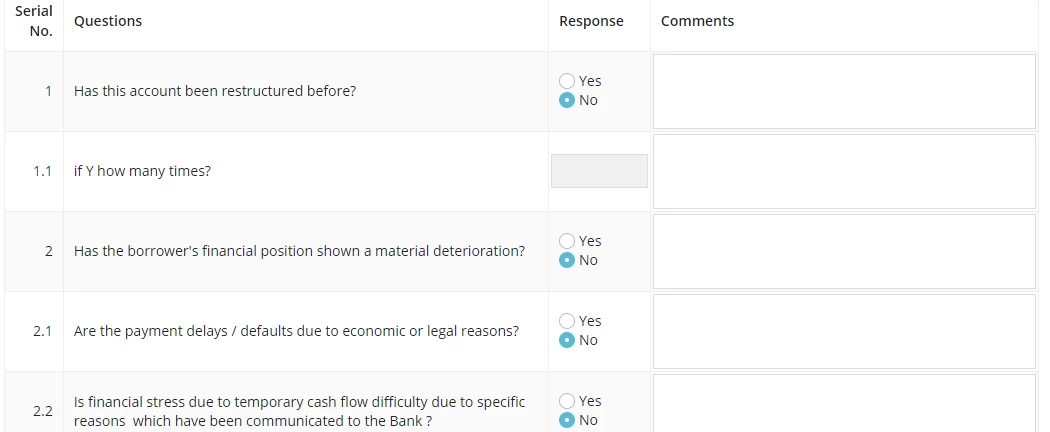This screenshot has height=432, width=1050.
Task: Choose No for material deterioration question
Action: coord(567,261)
